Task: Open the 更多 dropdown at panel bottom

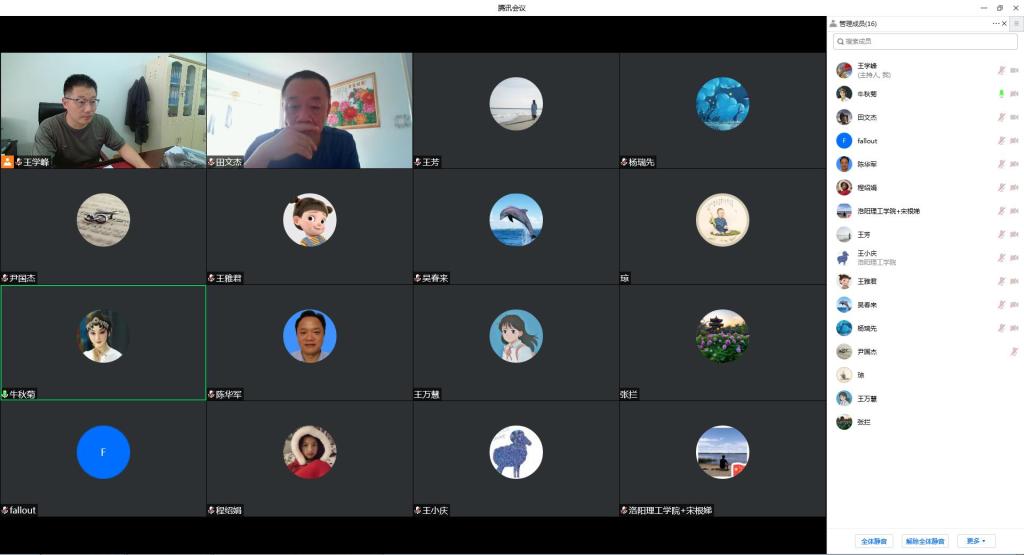Action: (975, 541)
